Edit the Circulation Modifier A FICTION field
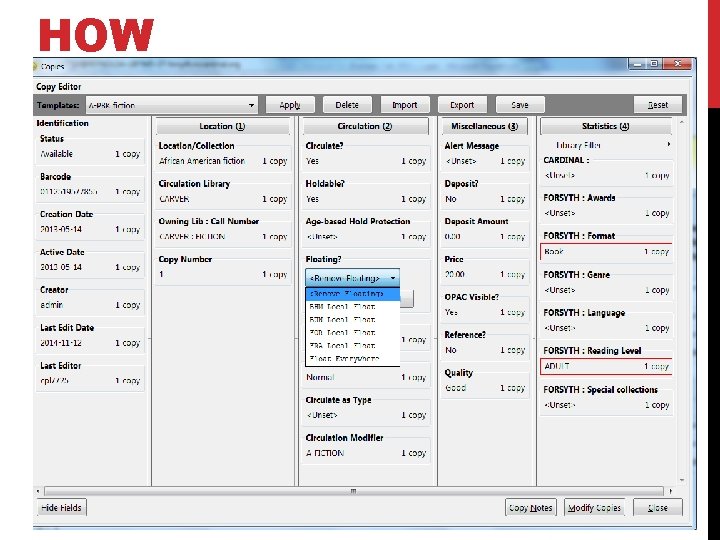This screenshot has height=540, width=720. (366, 453)
